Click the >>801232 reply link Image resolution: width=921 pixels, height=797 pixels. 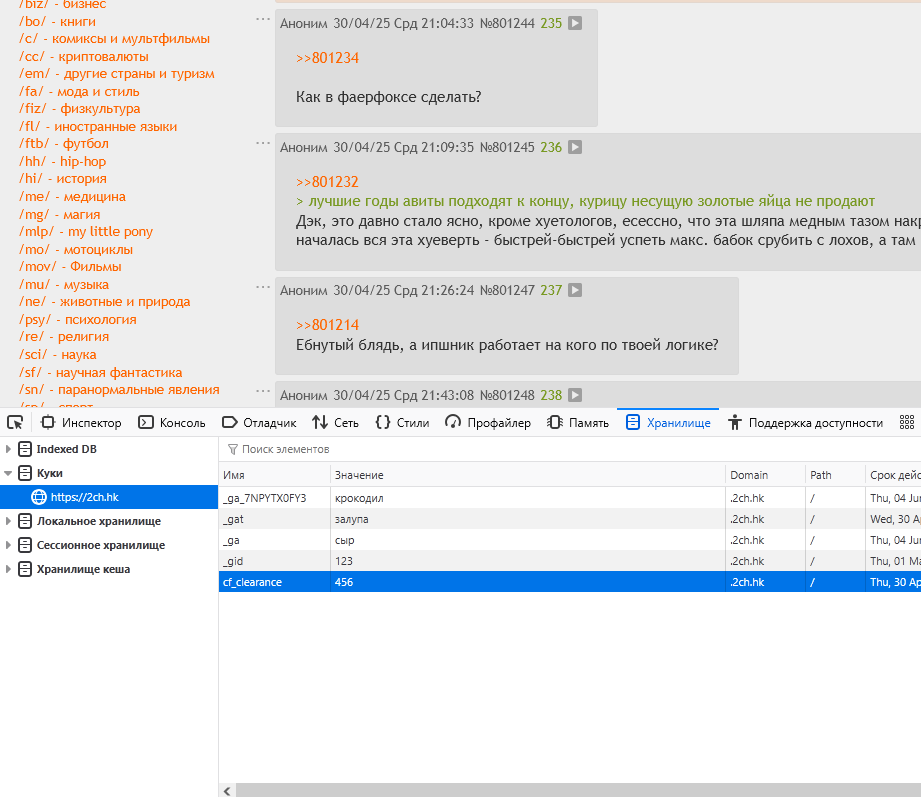point(327,182)
